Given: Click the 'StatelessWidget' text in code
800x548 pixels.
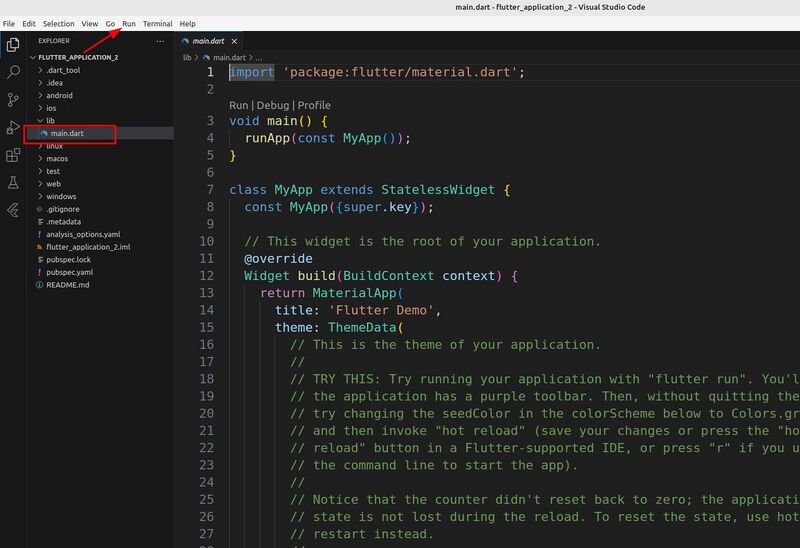Looking at the screenshot, I should [x=438, y=189].
